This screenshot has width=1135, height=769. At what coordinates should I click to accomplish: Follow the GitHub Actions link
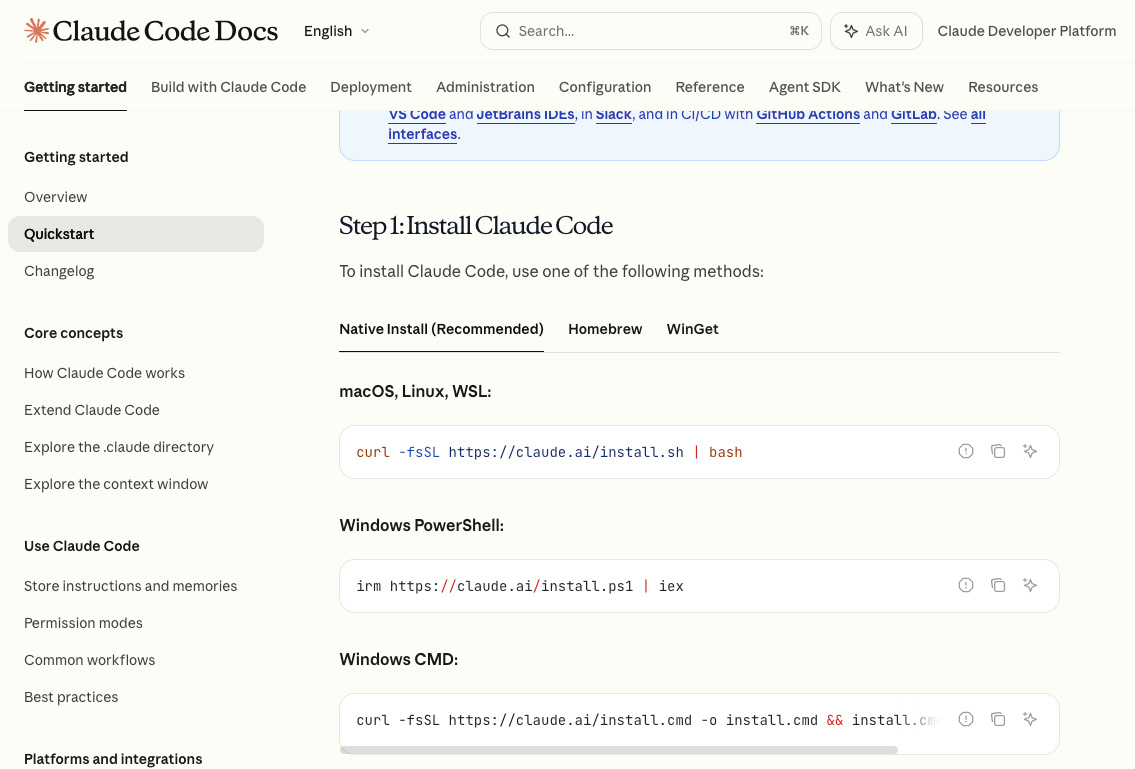808,114
